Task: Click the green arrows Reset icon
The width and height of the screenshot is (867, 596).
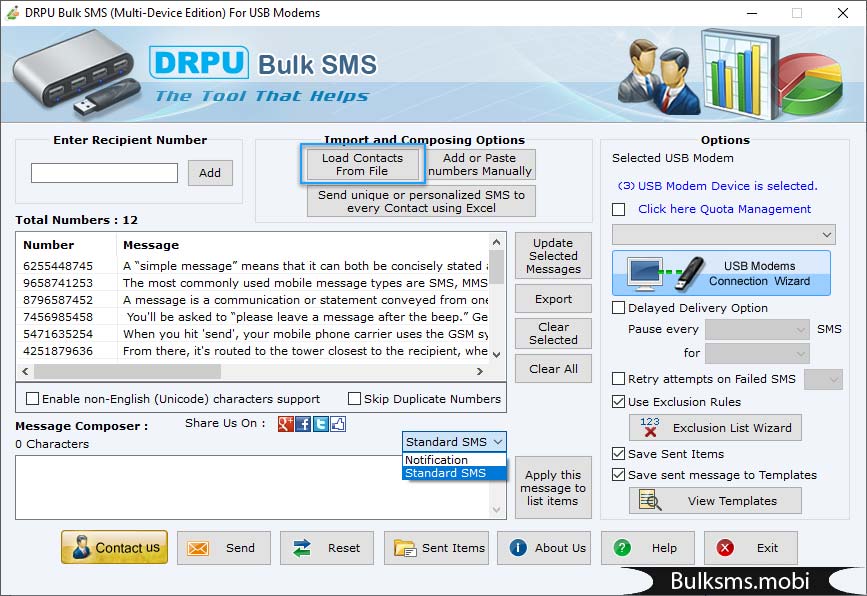Action: click(302, 548)
